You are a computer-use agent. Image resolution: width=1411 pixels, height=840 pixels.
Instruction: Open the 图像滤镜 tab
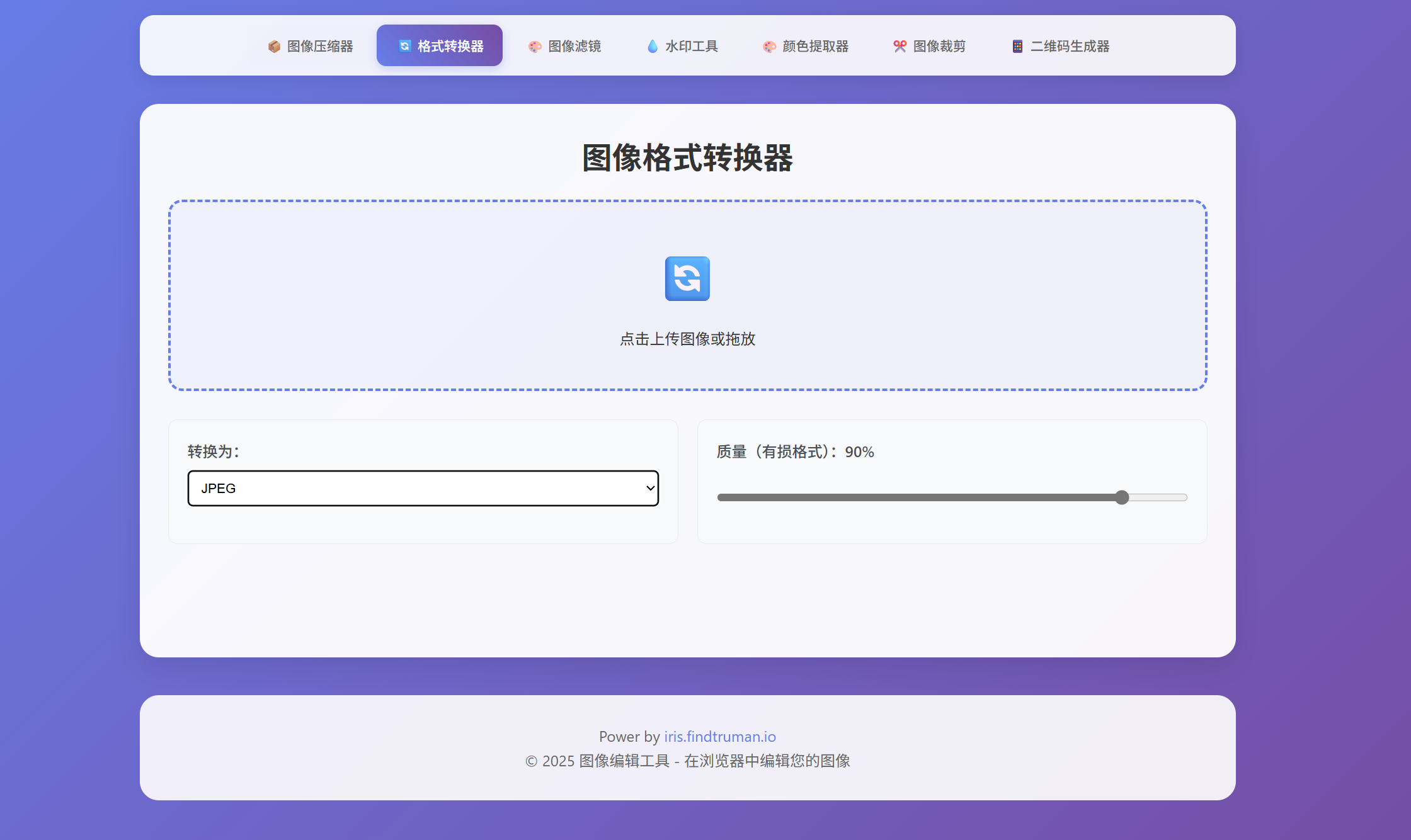pos(574,46)
